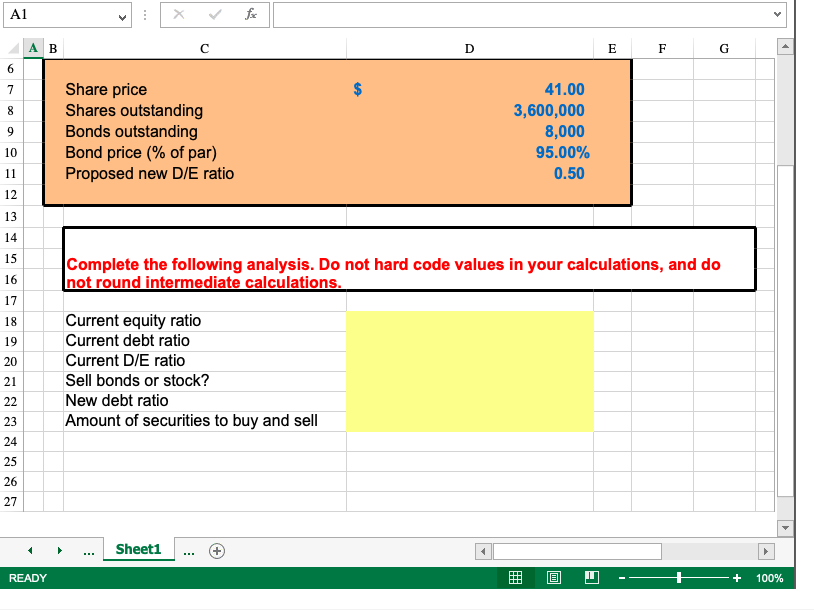Click into the formula bar input
Screen dimensions: 814x613
(x=522, y=15)
